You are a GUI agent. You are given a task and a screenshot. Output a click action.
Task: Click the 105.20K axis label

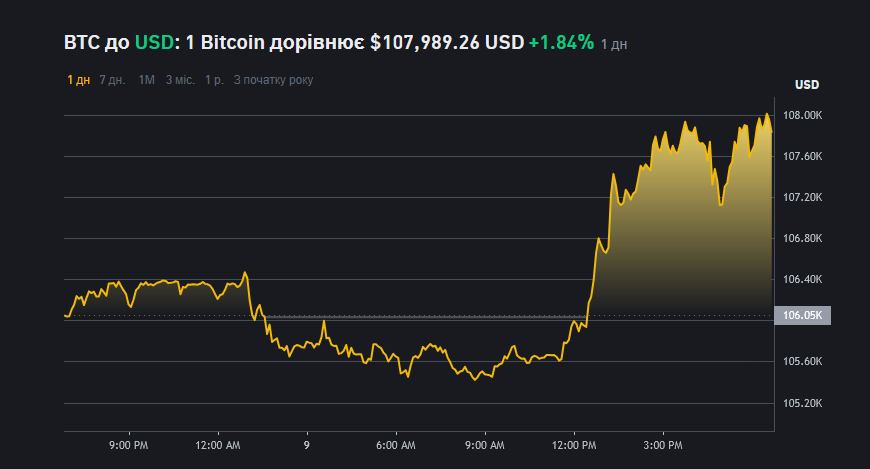coord(802,404)
